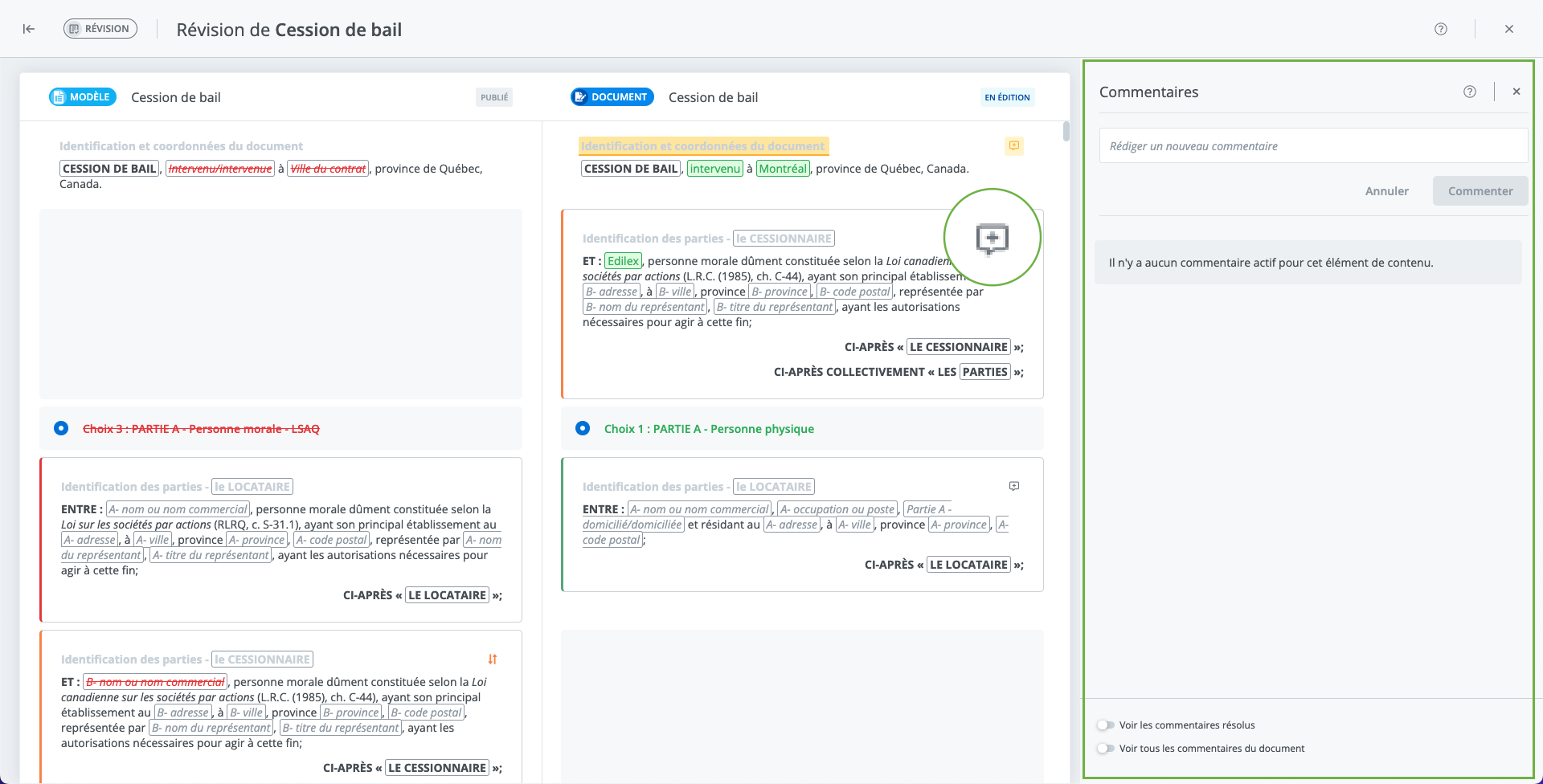Click the MODÈLE label badge
The width and height of the screenshot is (1543, 784).
(83, 97)
